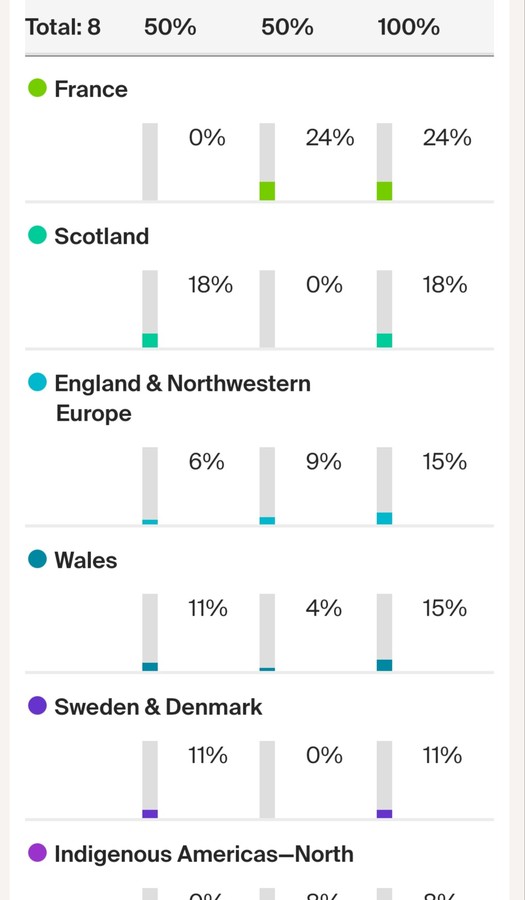The width and height of the screenshot is (525, 900).
Task: Click France's 24% total bar
Action: coord(384,162)
